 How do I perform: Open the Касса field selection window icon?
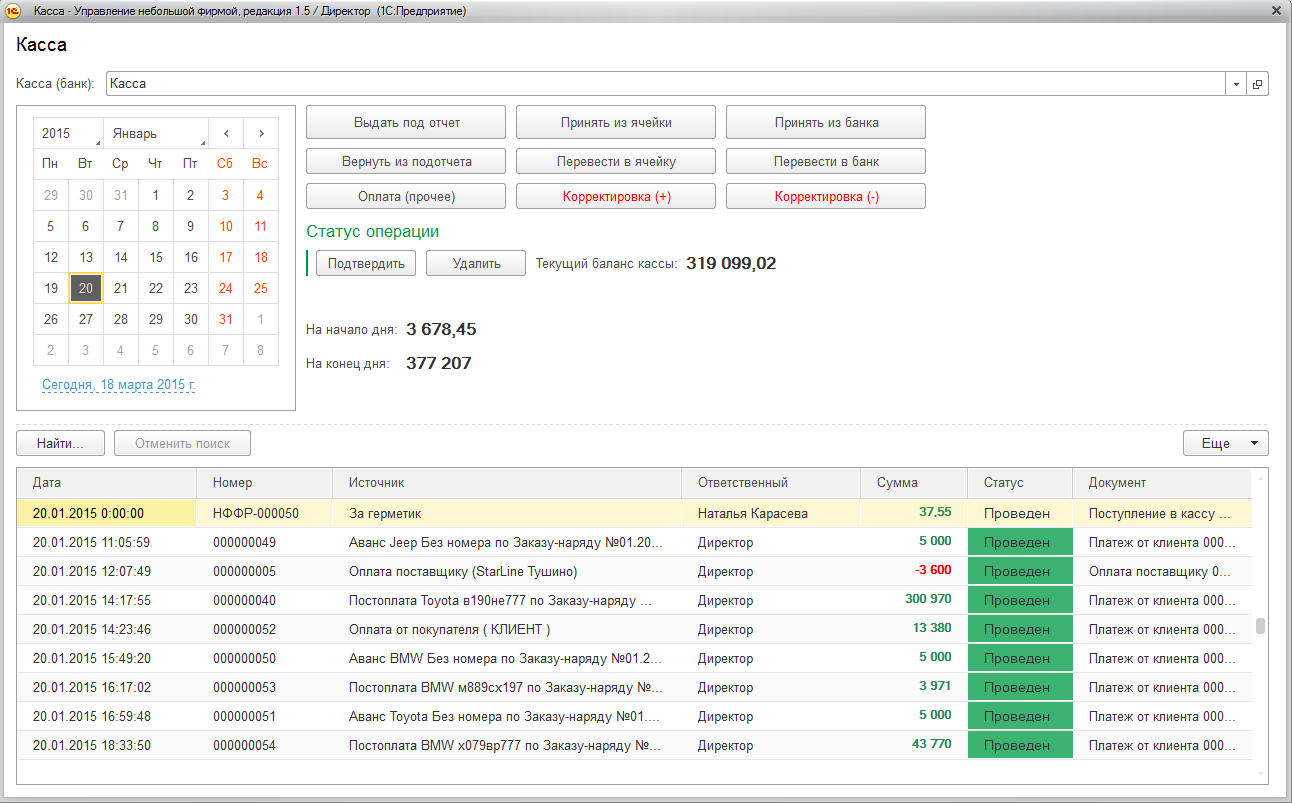pos(1258,84)
